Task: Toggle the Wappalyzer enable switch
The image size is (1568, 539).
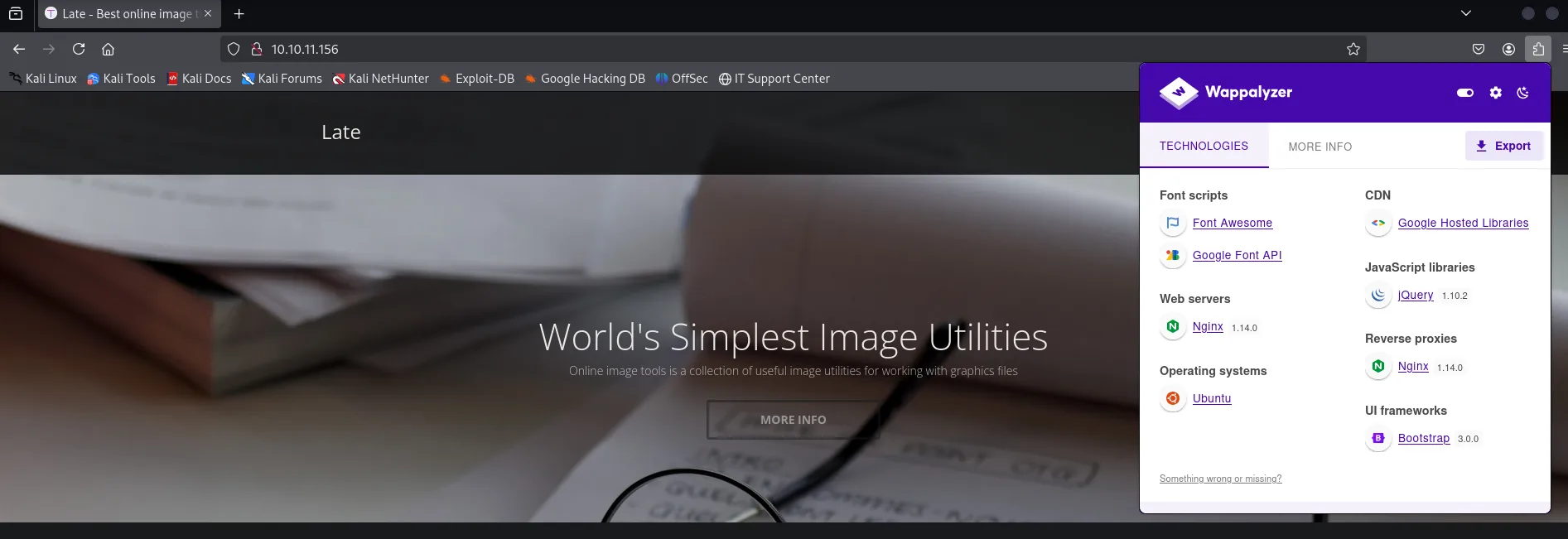Action: tap(1465, 93)
